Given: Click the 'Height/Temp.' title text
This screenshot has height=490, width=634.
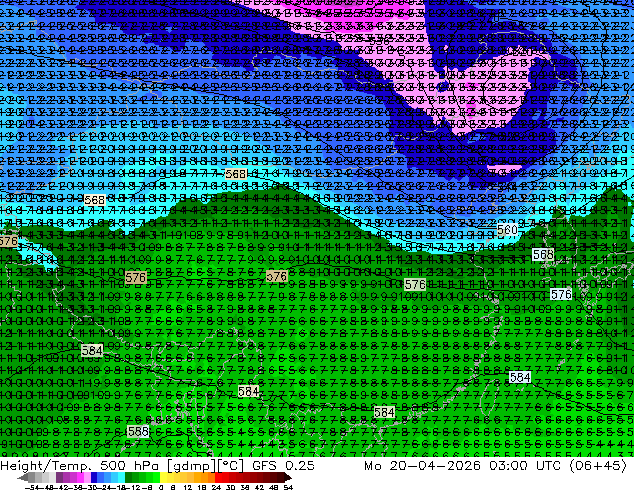Looking at the screenshot, I should tap(47, 466).
